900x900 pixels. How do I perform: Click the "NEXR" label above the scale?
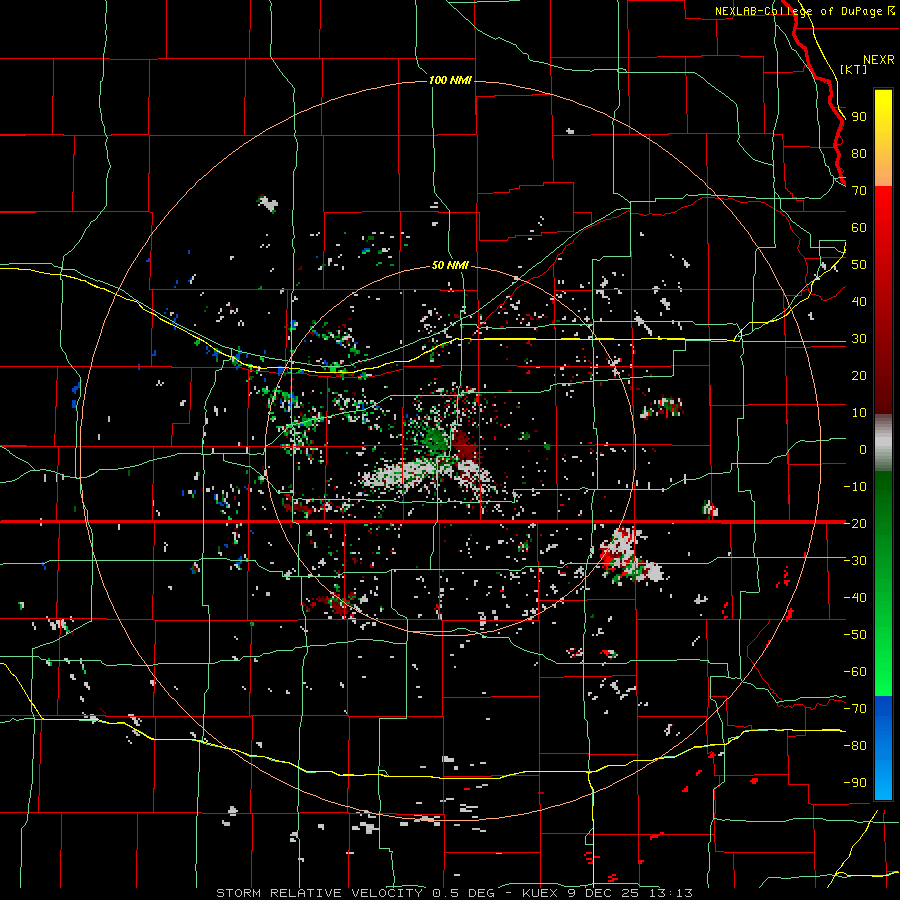[x=879, y=60]
